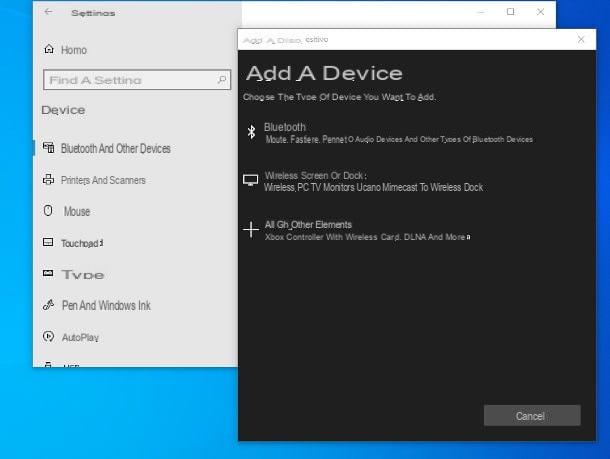Minimize the Settings window

click(x=481, y=12)
